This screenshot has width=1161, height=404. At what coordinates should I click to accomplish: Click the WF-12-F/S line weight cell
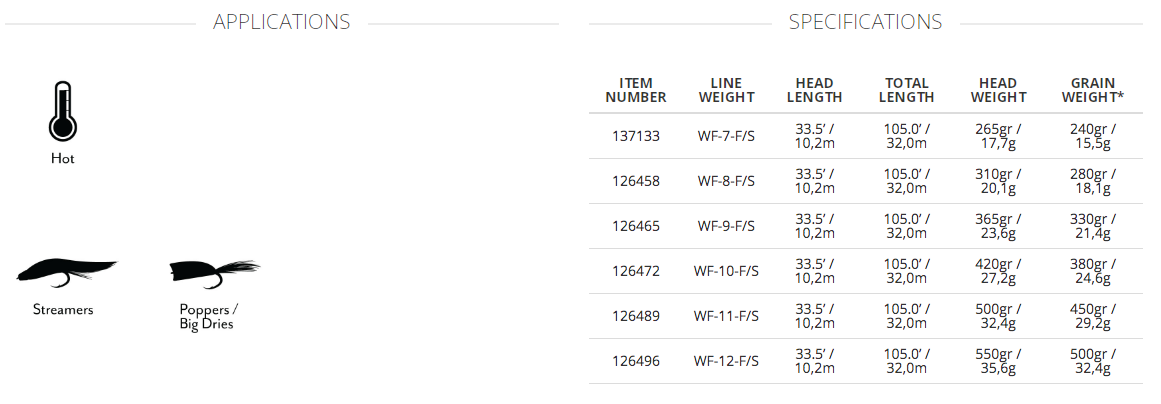pos(726,361)
